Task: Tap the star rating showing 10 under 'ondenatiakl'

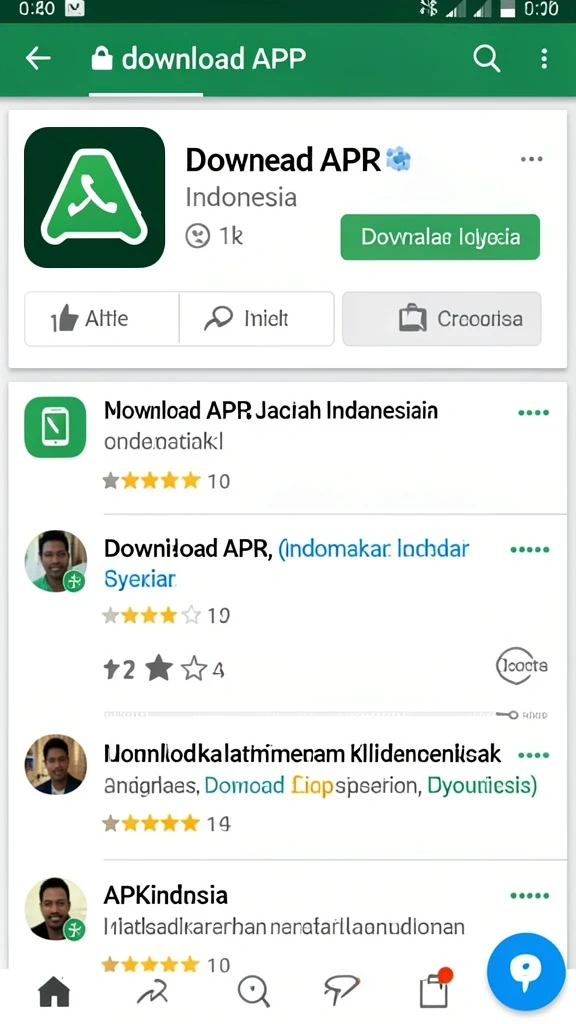Action: [167, 481]
